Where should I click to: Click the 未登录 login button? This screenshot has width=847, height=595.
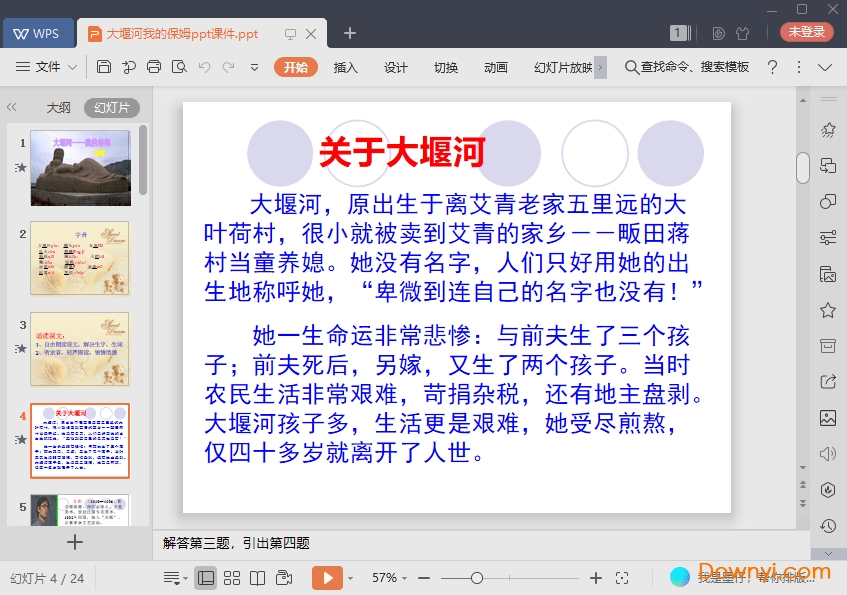806,32
